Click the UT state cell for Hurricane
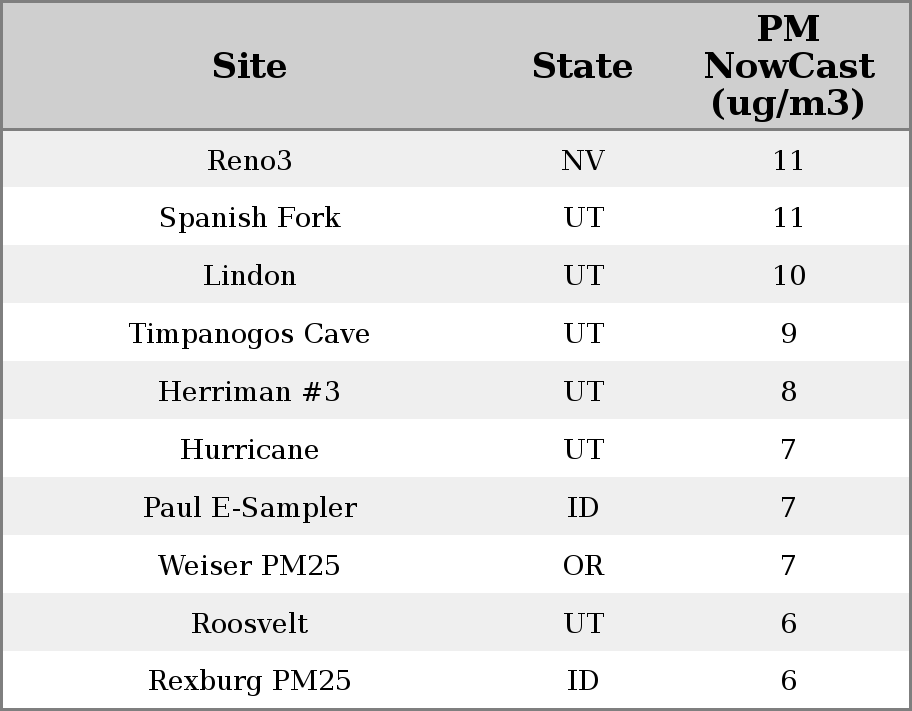Screen dimensions: 912x711 [582, 450]
